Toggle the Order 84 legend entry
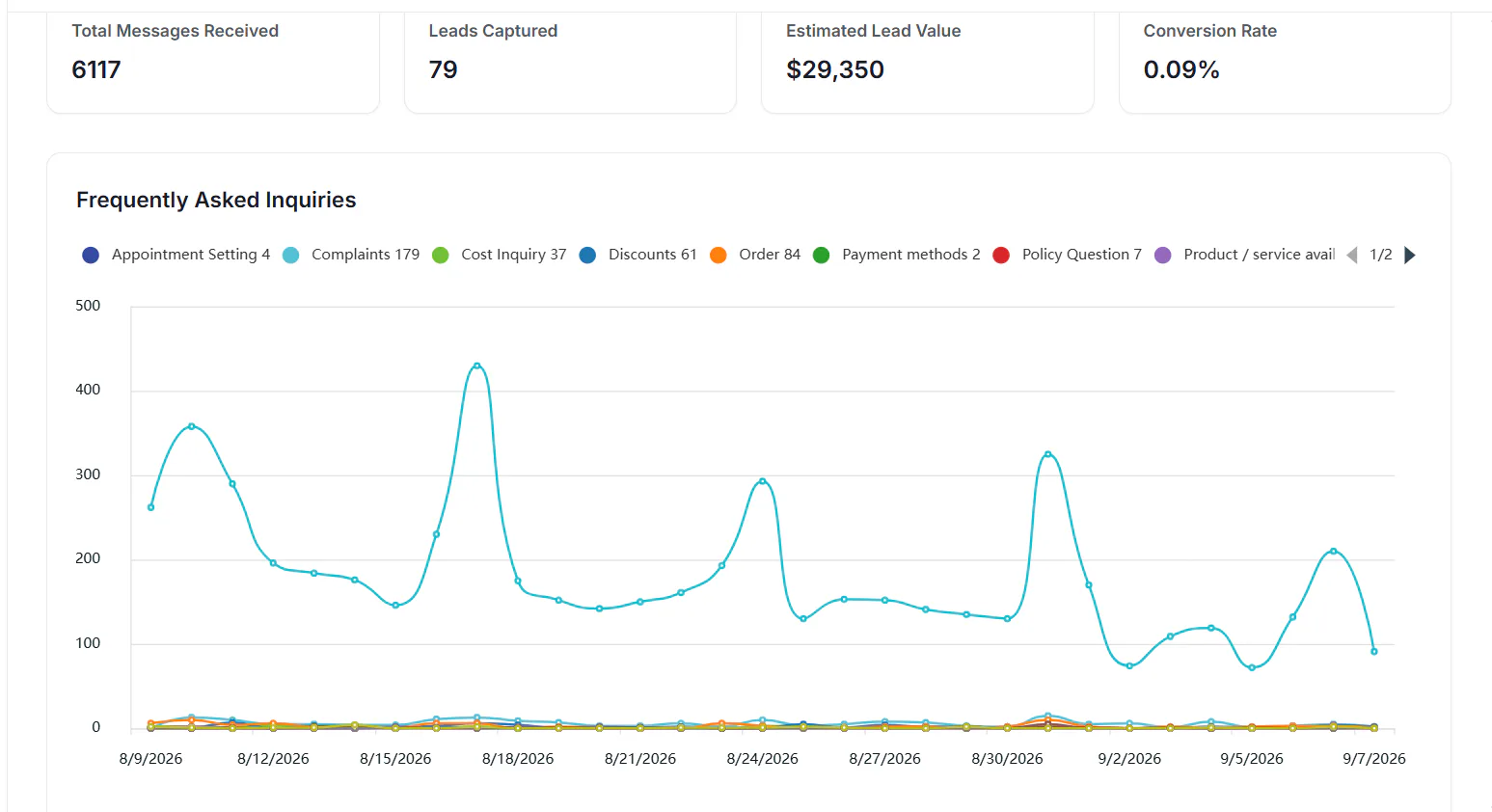 [x=755, y=255]
